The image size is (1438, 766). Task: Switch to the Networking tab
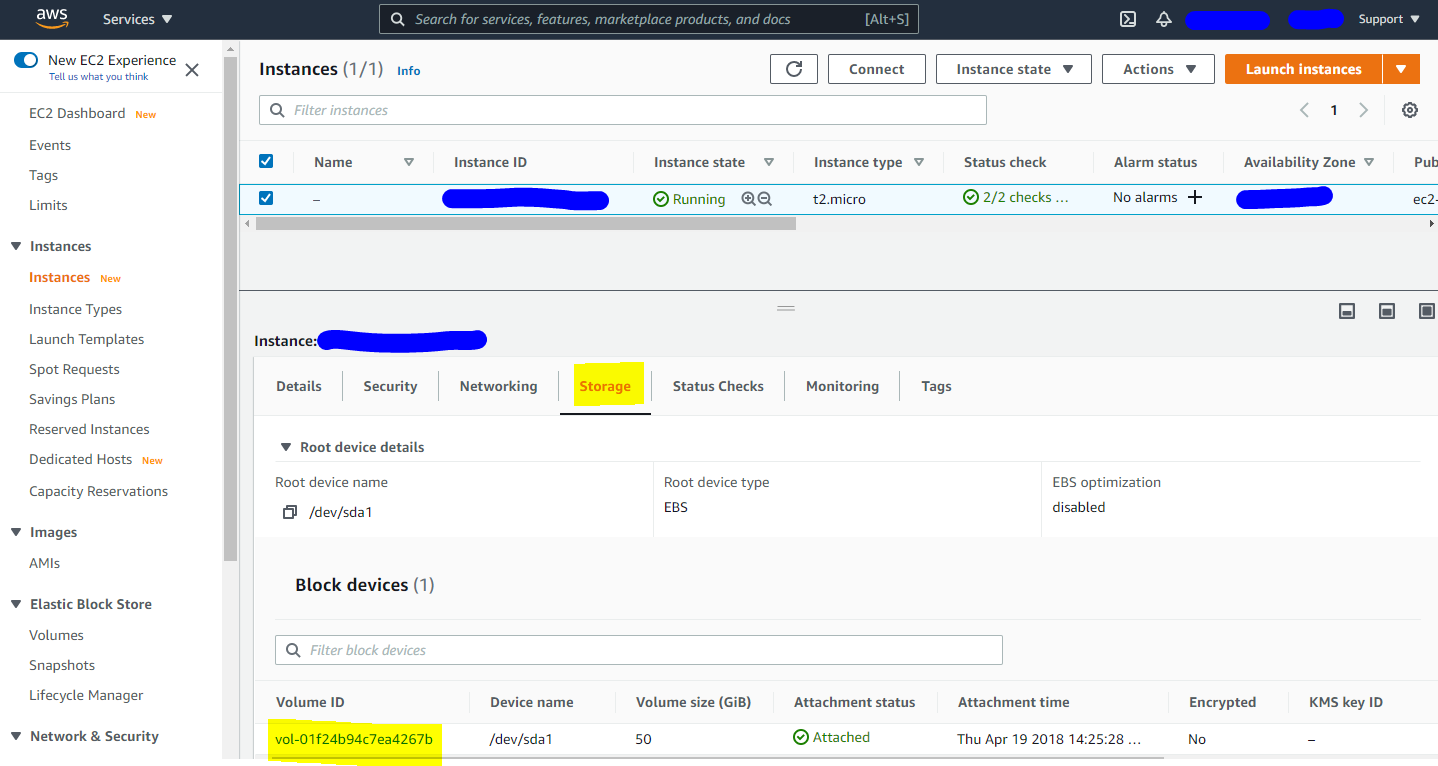coord(498,386)
